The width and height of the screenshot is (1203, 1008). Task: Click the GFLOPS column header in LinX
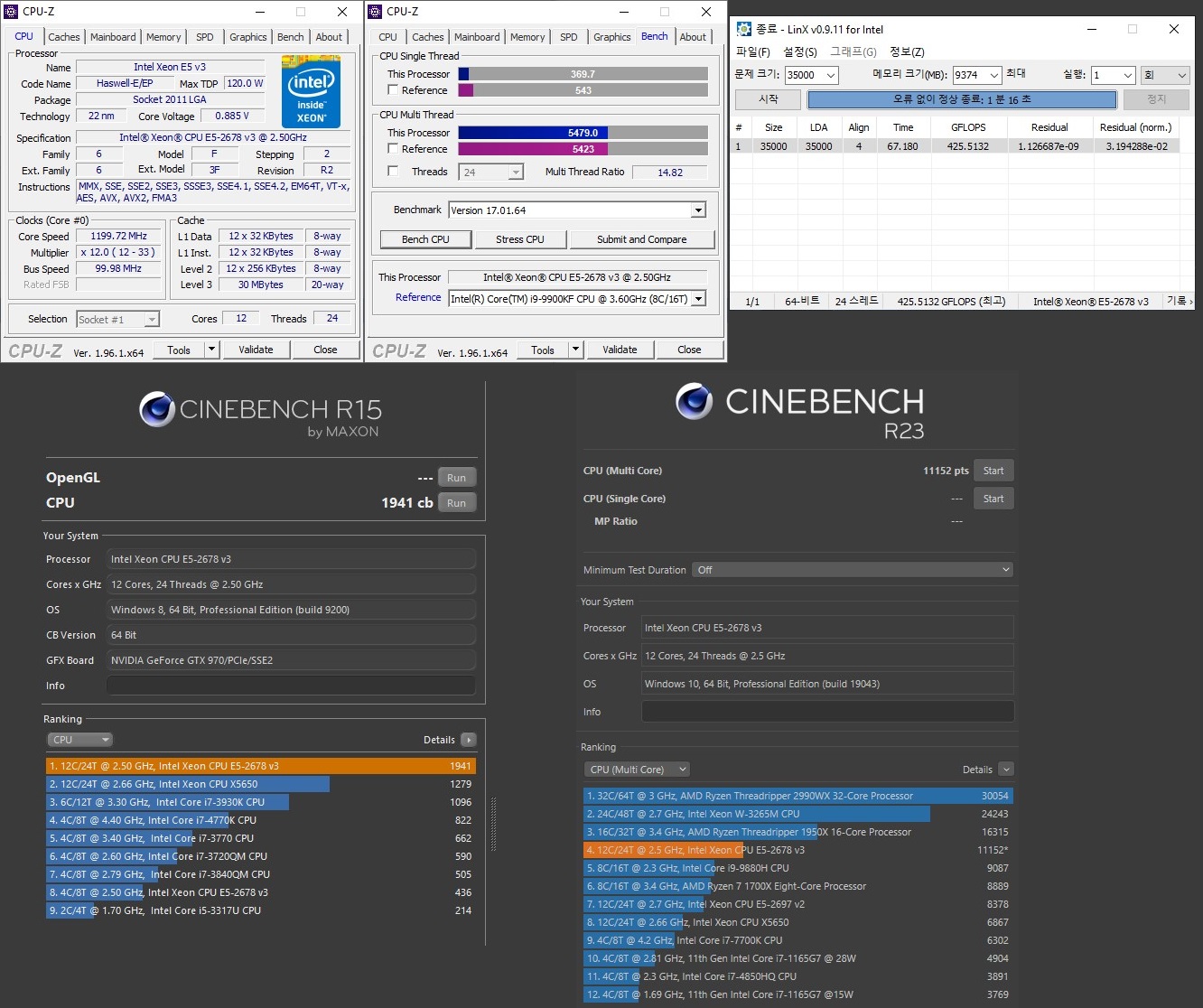click(968, 127)
